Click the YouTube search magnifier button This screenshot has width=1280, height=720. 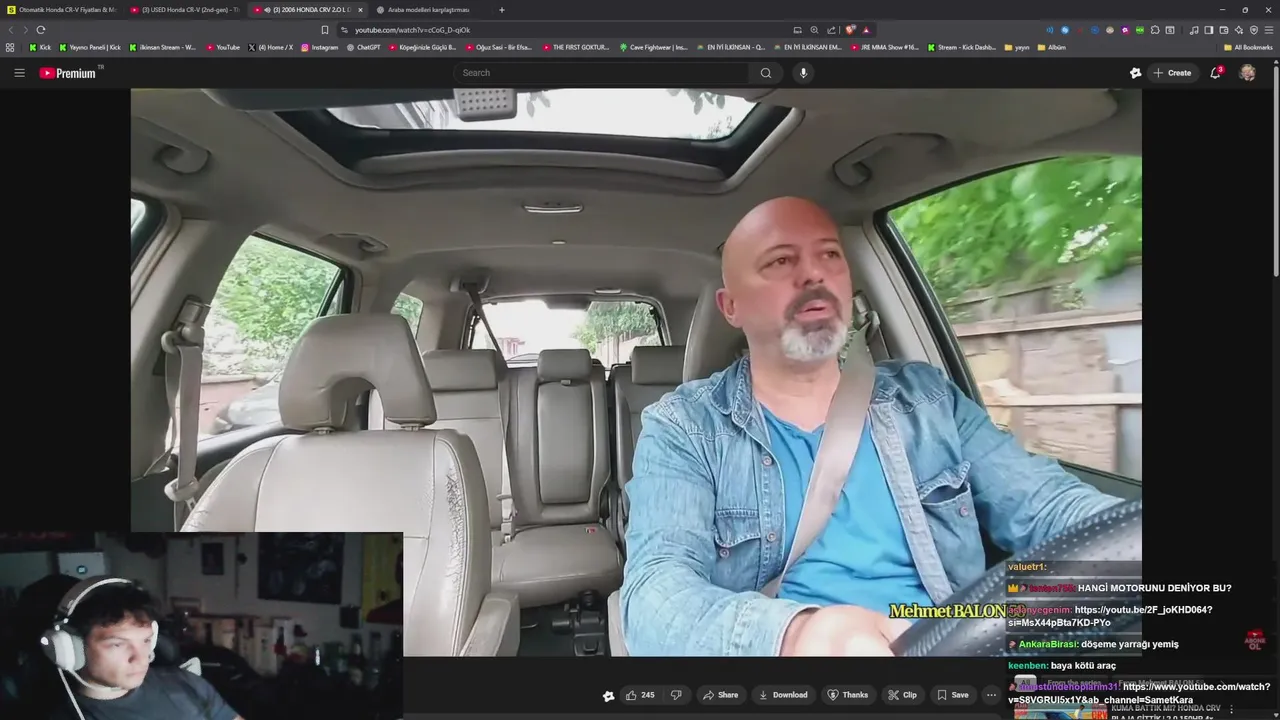coord(766,73)
